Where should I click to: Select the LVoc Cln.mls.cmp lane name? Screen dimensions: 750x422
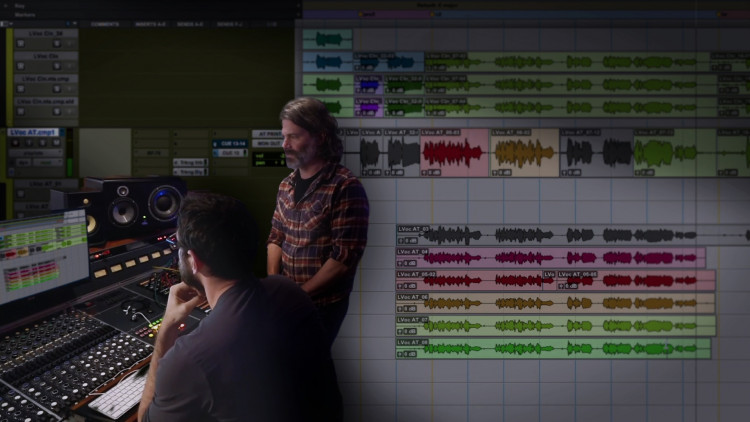[x=46, y=78]
